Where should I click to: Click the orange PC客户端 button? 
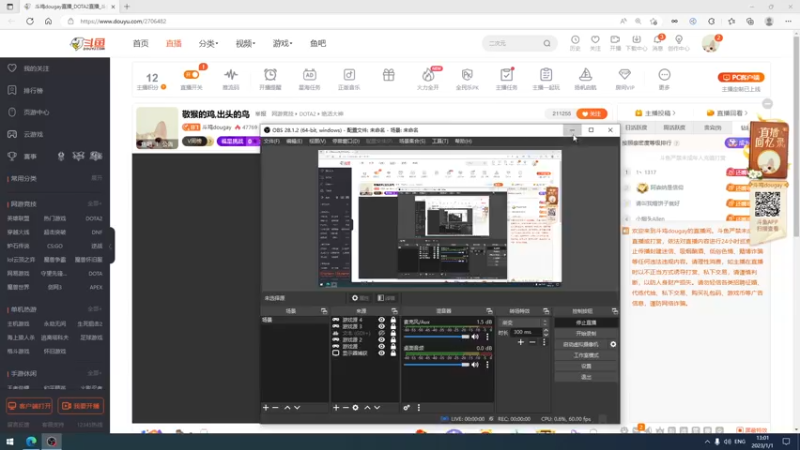pos(741,78)
